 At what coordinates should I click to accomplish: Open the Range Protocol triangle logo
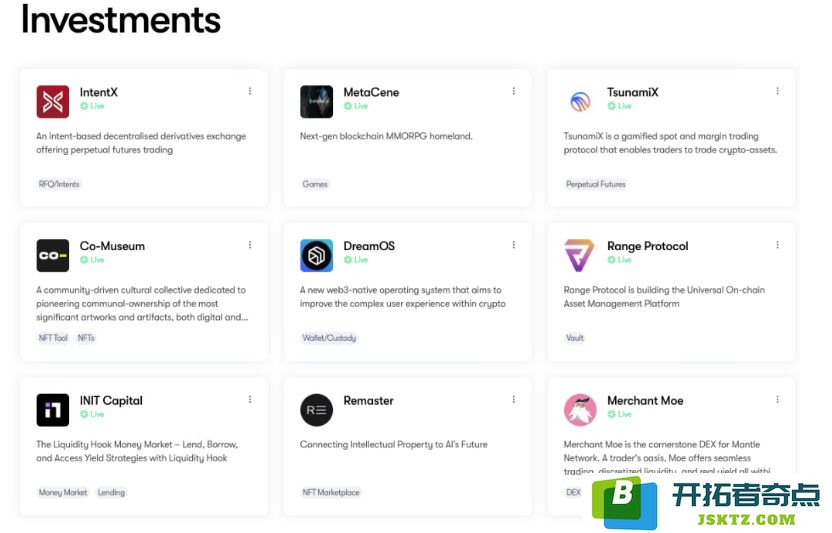click(x=579, y=255)
